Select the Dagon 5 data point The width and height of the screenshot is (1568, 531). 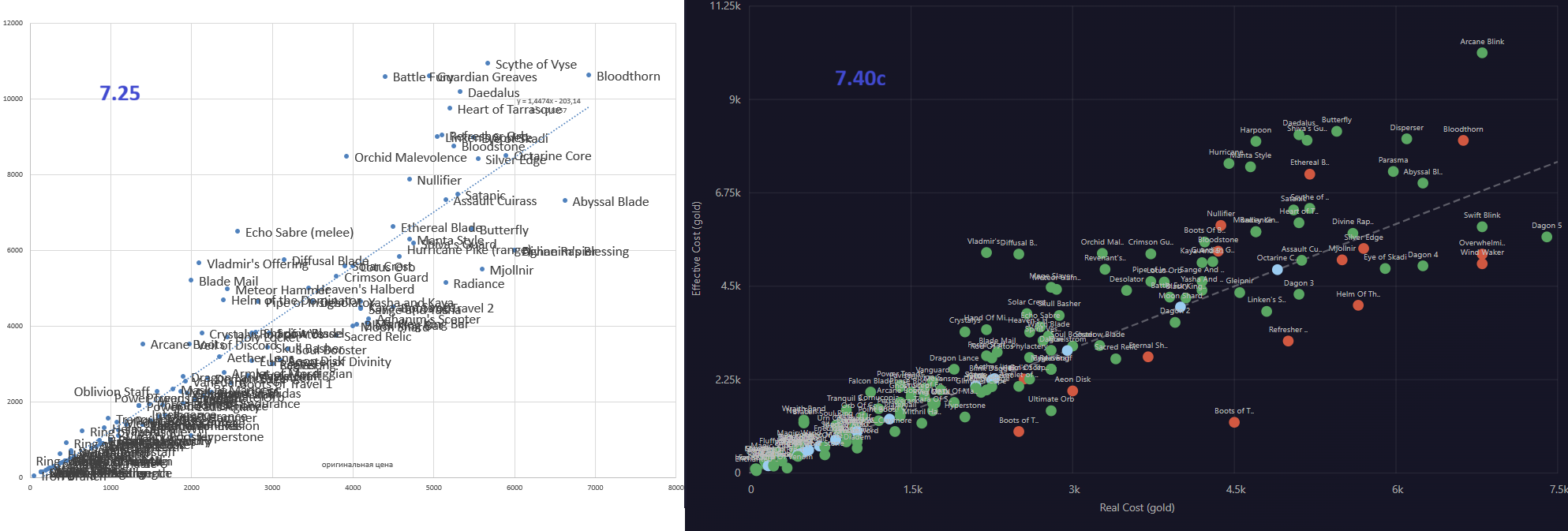1546,237
